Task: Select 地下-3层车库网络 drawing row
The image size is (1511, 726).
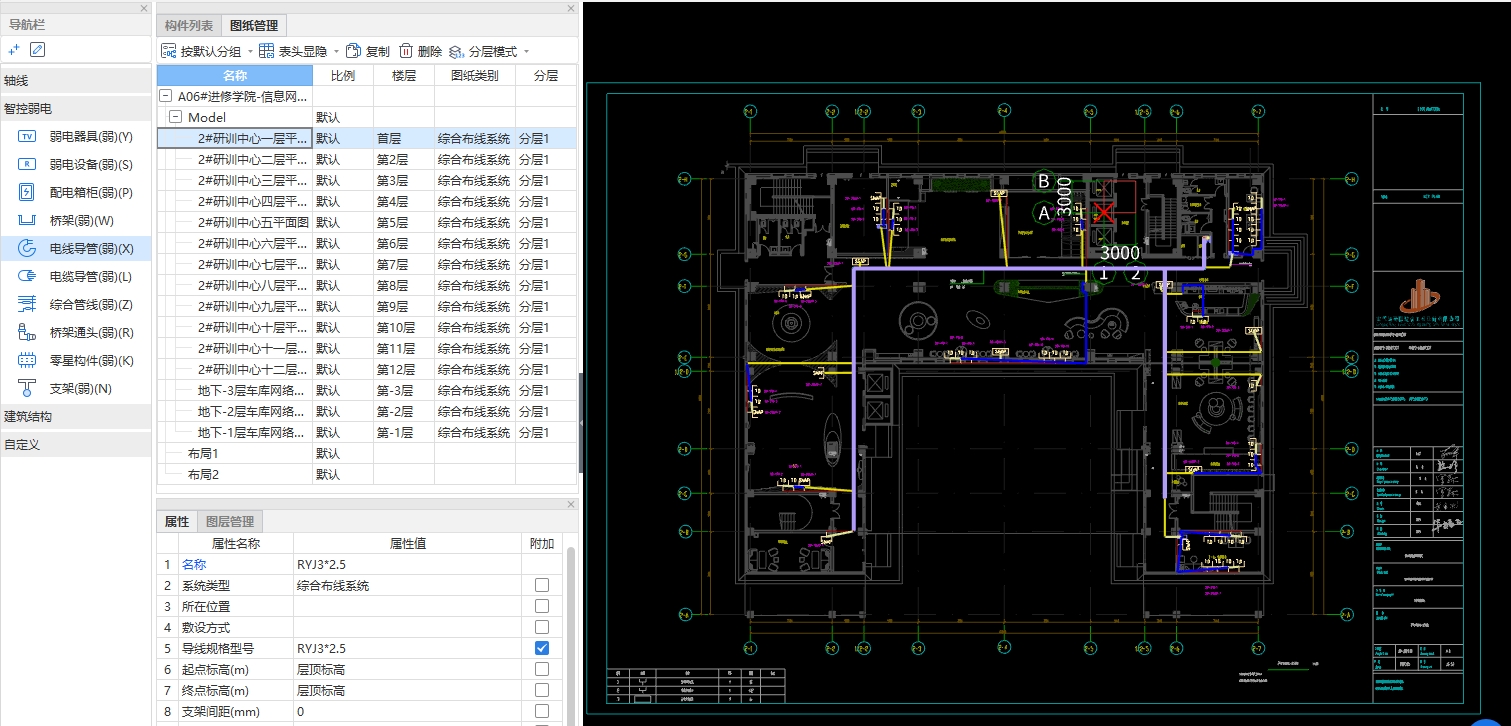Action: (367, 390)
